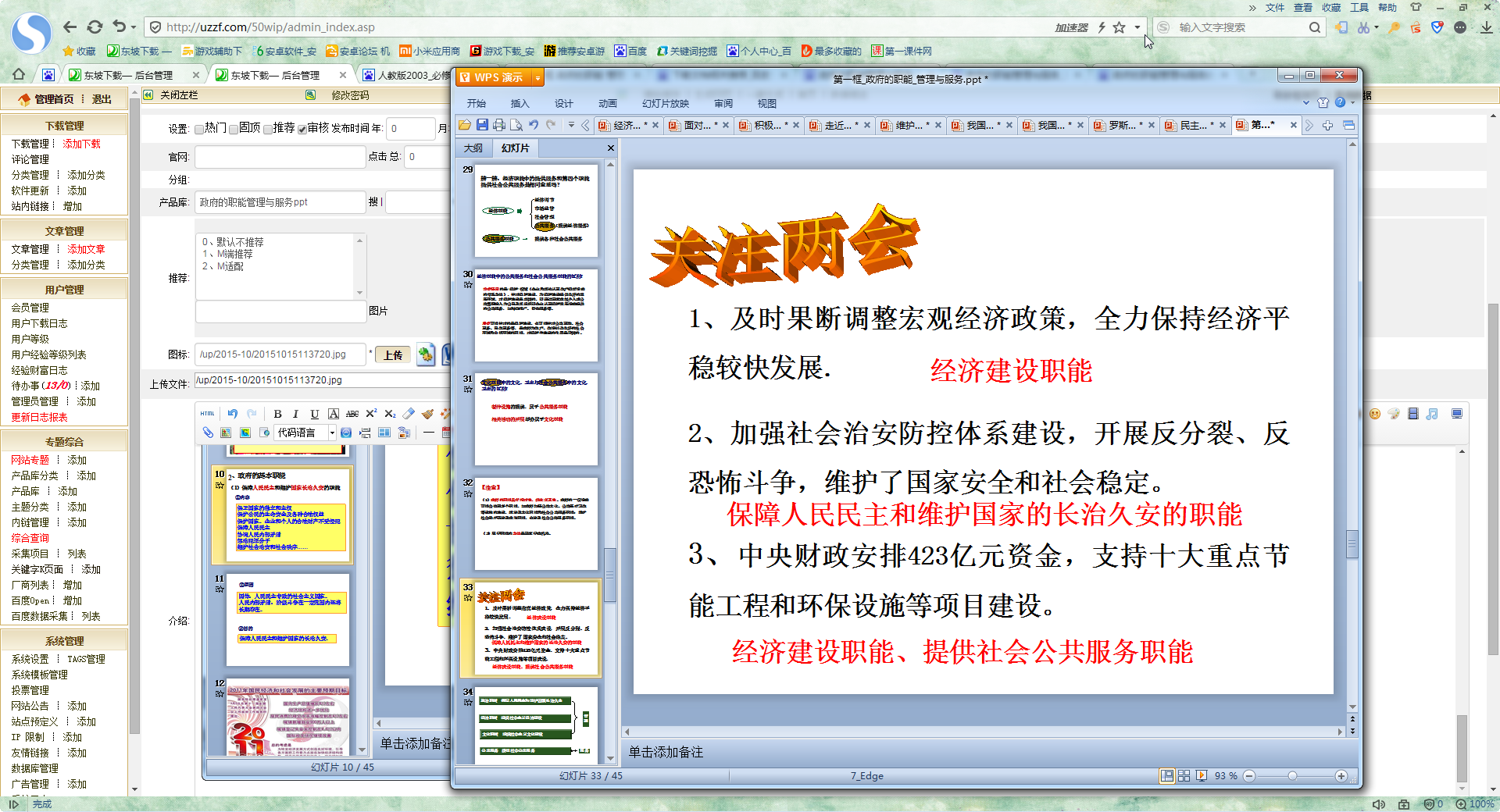This screenshot has width=1500, height=812.
Task: Open the 添加文章 link in sidebar
Action: (x=86, y=249)
